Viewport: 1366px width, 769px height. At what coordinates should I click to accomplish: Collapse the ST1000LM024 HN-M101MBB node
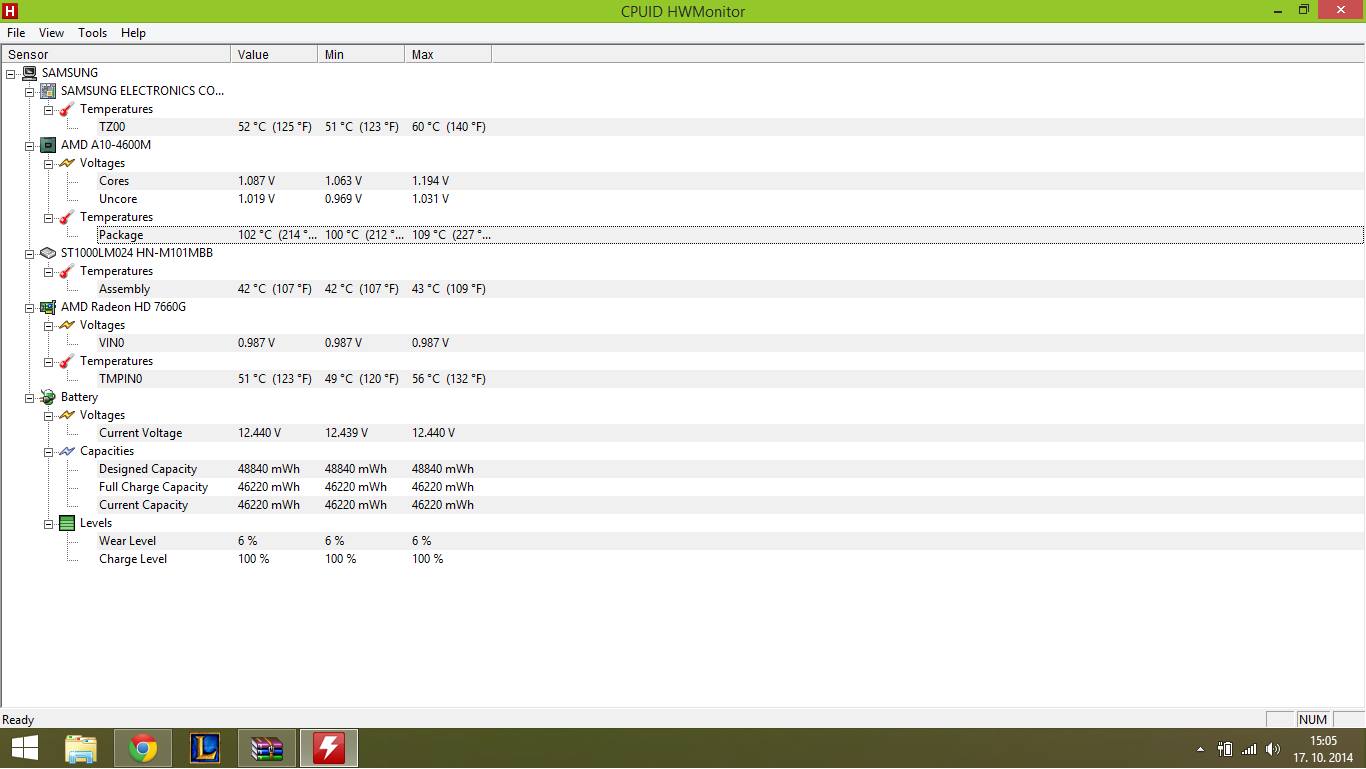[x=29, y=253]
